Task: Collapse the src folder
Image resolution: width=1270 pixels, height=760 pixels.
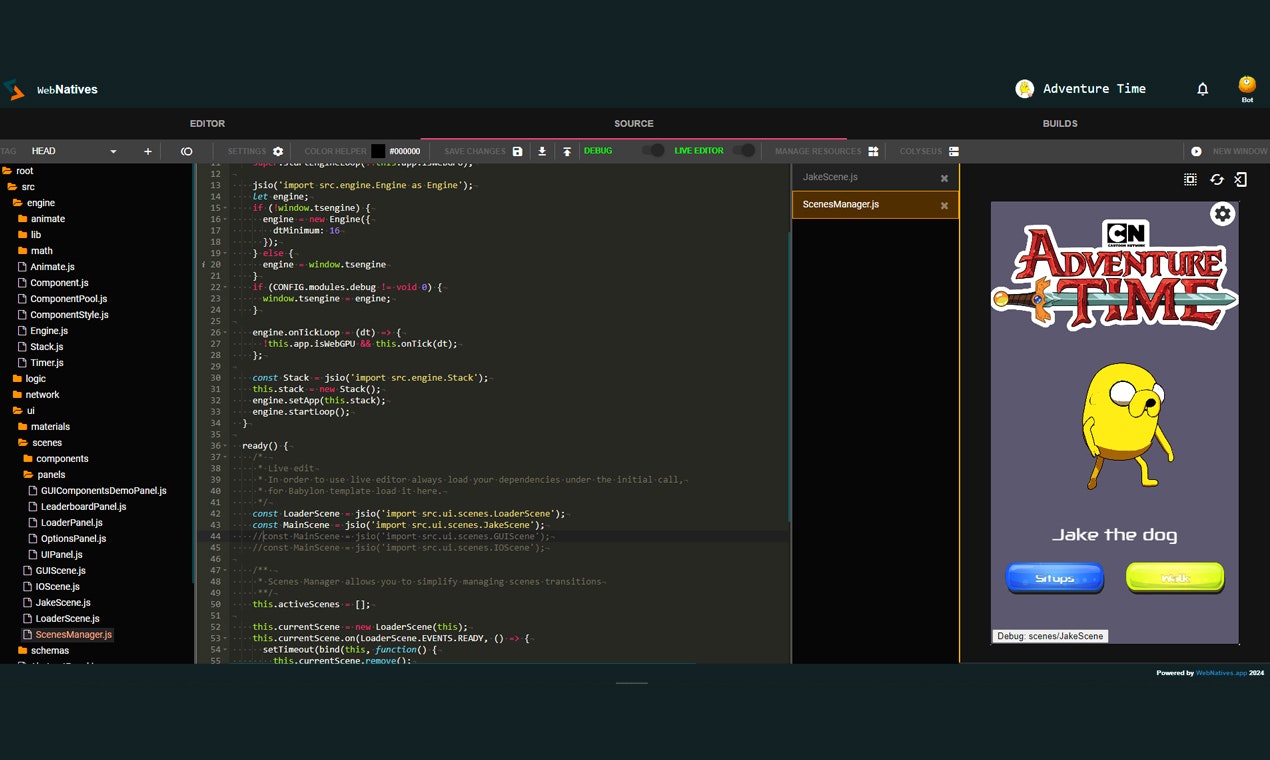Action: pyautogui.click(x=12, y=187)
